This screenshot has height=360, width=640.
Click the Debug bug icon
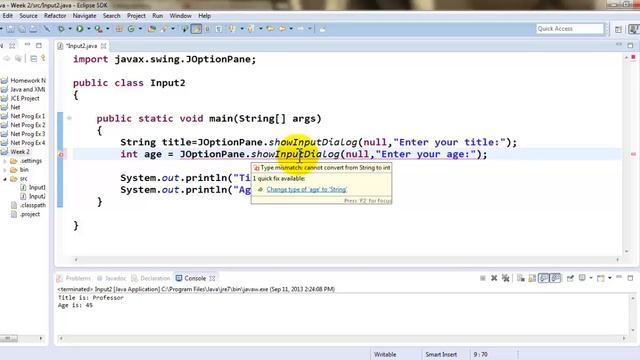61,29
